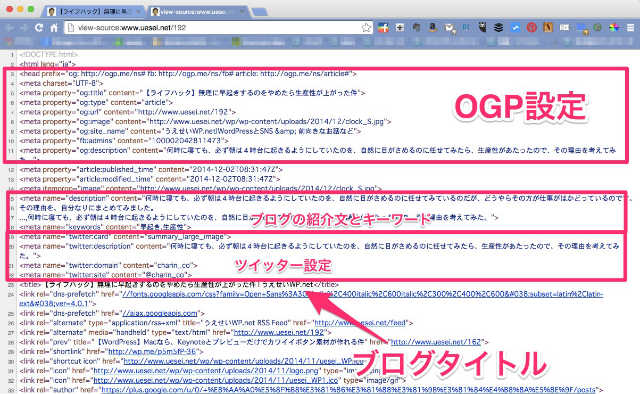Click the meta charset="UTF-8" line
The image size is (640, 394).
point(61,83)
